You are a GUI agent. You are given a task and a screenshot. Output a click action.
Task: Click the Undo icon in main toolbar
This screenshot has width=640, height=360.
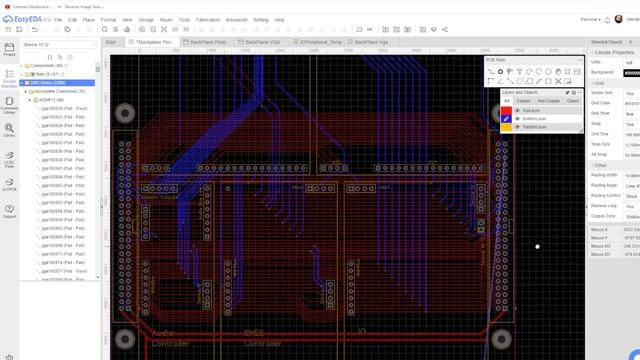[x=35, y=29]
